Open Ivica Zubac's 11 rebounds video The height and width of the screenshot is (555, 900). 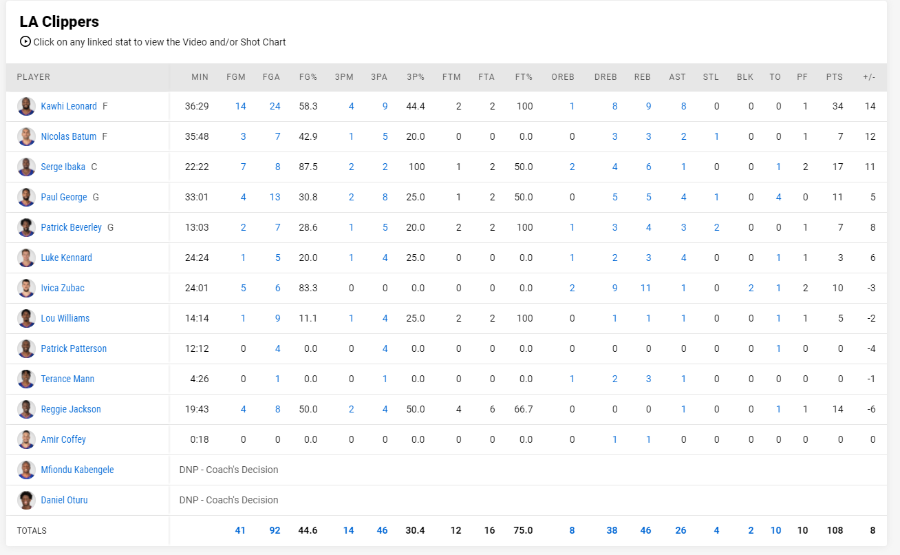coord(646,288)
